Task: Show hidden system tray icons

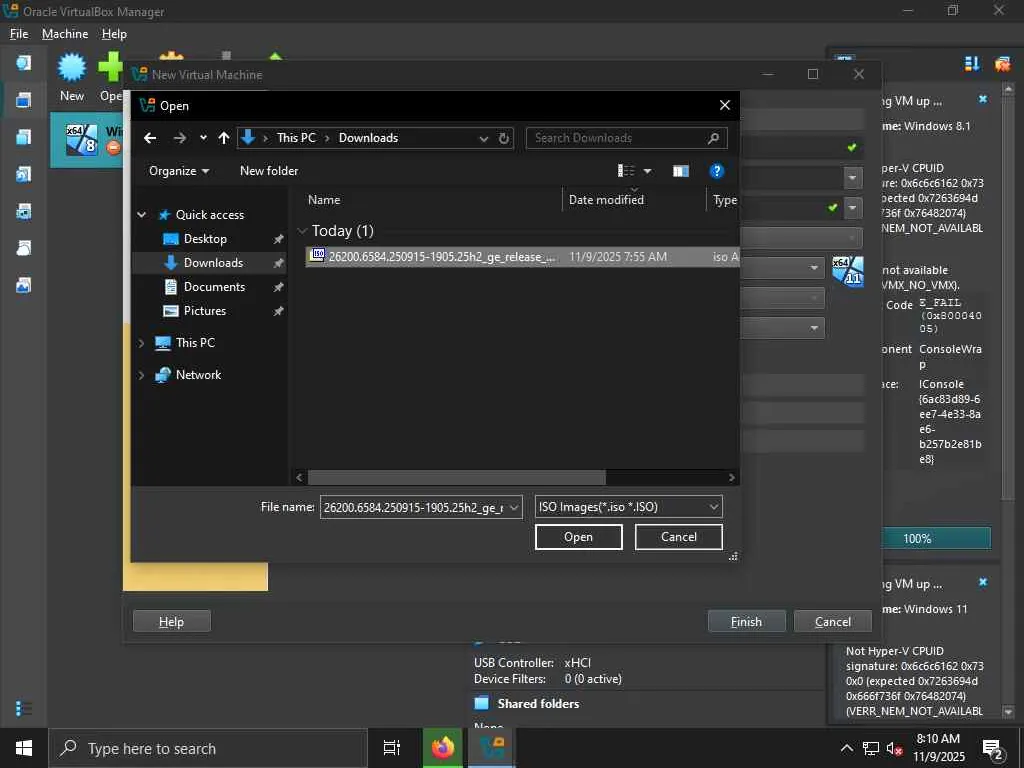Action: [846, 748]
